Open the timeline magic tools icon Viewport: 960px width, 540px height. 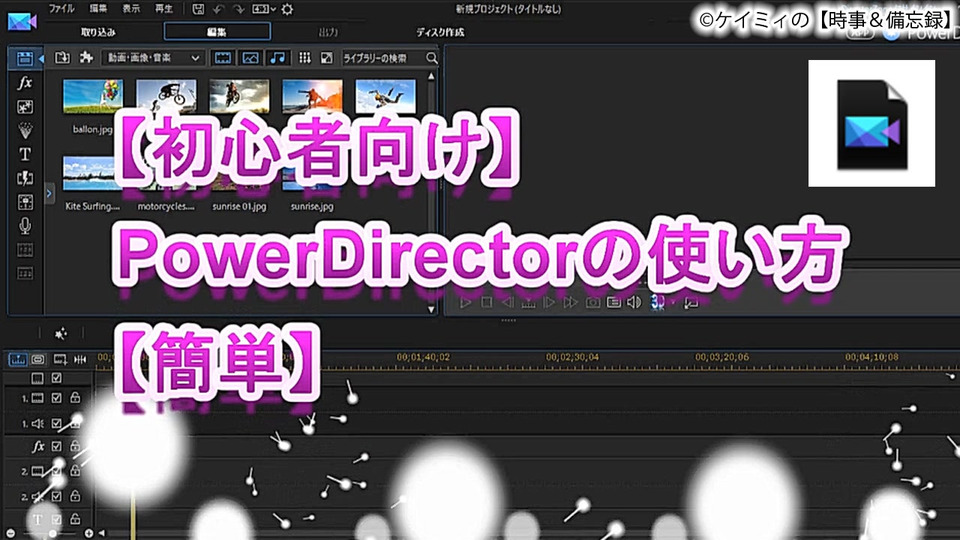(61, 334)
